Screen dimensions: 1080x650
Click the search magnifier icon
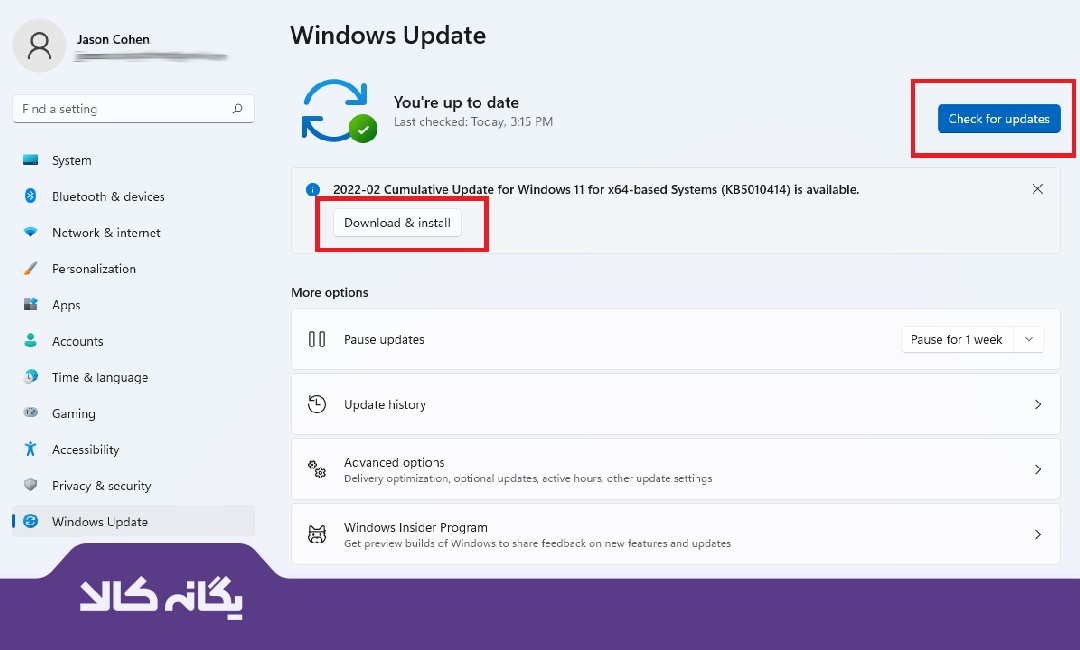238,109
